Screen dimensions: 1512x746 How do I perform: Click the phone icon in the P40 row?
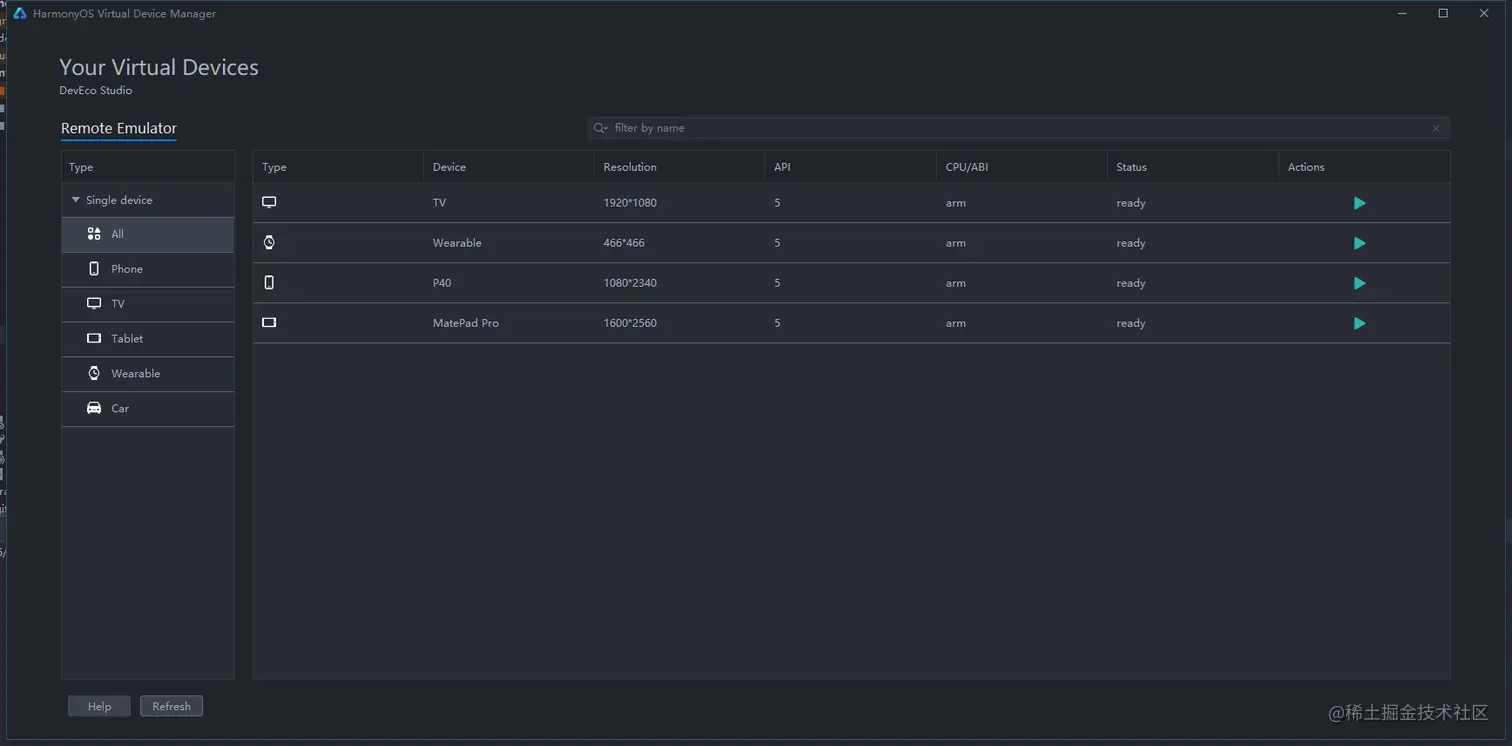click(x=269, y=283)
